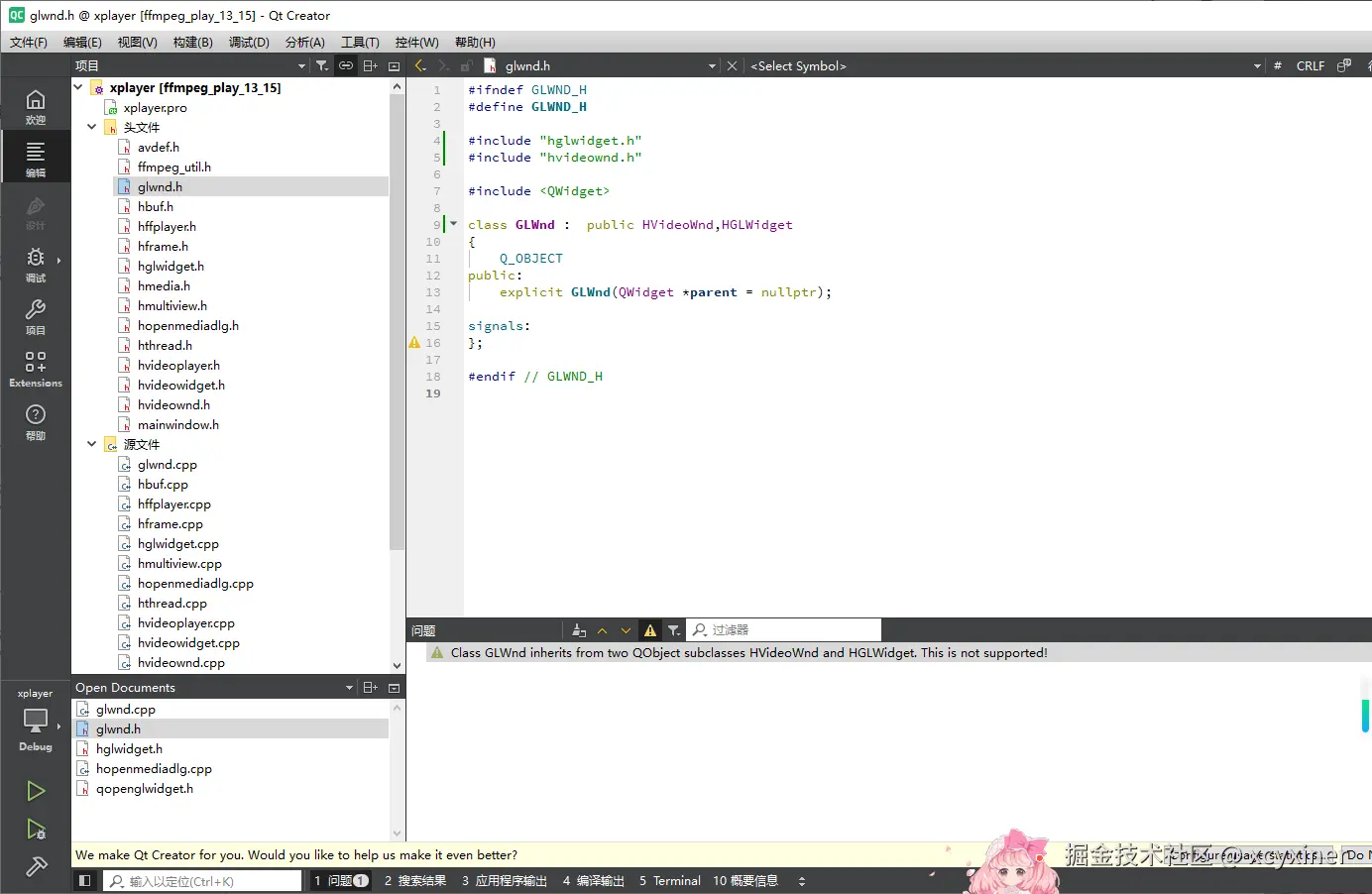Click the Help mode icon
Screen dimensions: 1372x894
pos(36,421)
